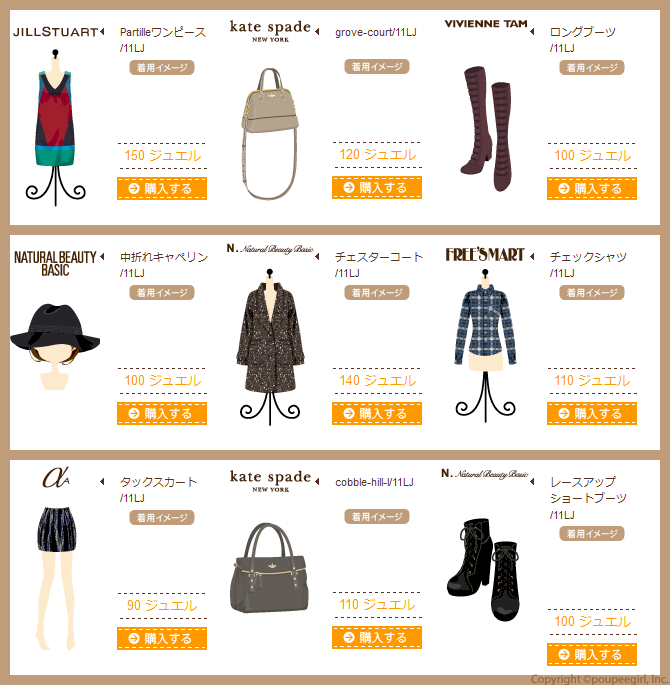Select the plaid check shirt image
The height and width of the screenshot is (685, 670).
tap(485, 345)
